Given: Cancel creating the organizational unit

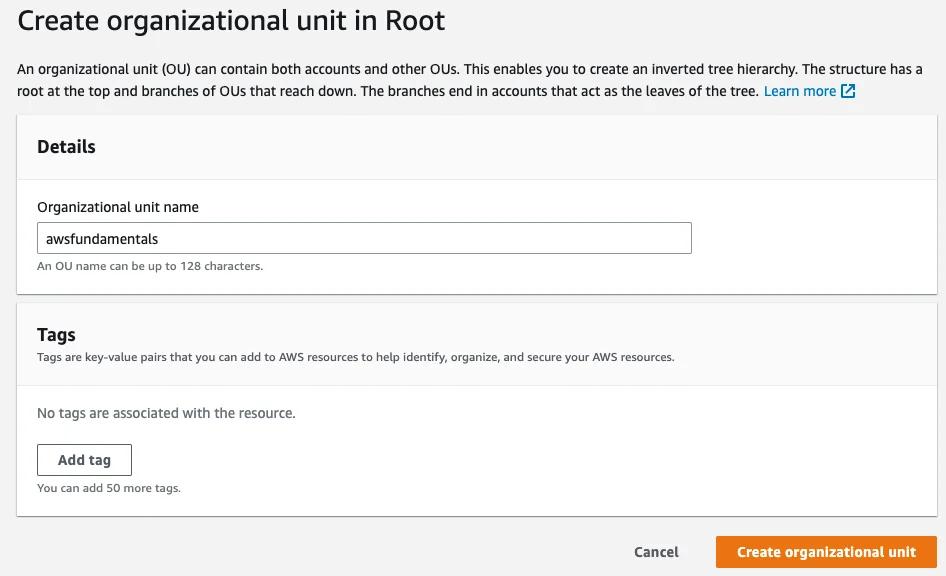Looking at the screenshot, I should tap(656, 552).
